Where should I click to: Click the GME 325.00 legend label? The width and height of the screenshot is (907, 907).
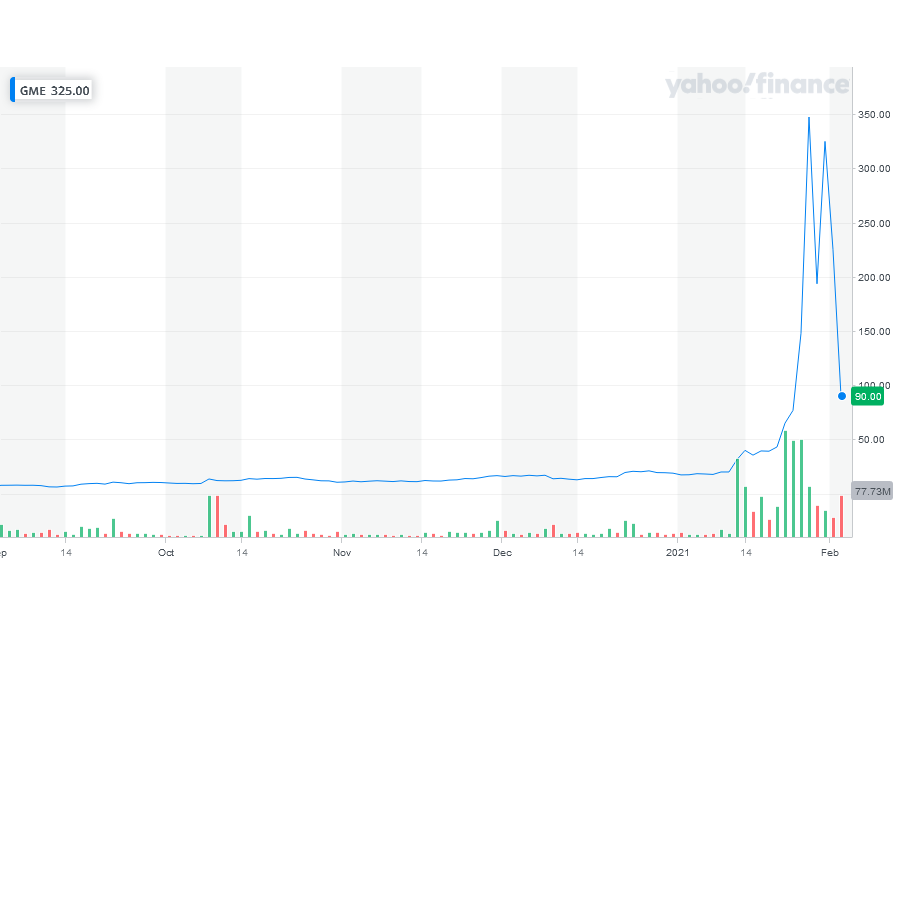tap(51, 90)
